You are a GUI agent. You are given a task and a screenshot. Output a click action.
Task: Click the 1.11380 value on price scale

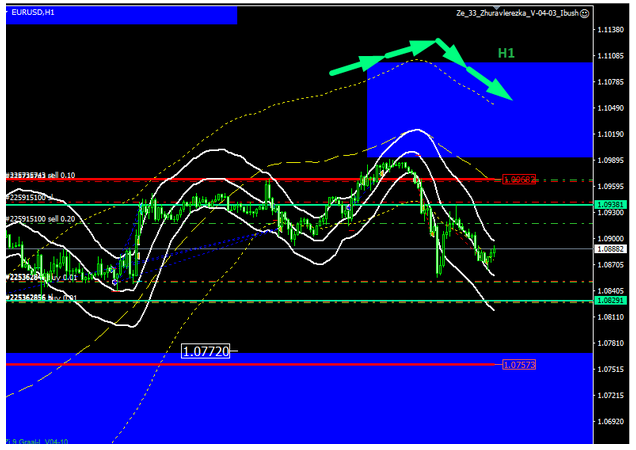pyautogui.click(x=611, y=30)
